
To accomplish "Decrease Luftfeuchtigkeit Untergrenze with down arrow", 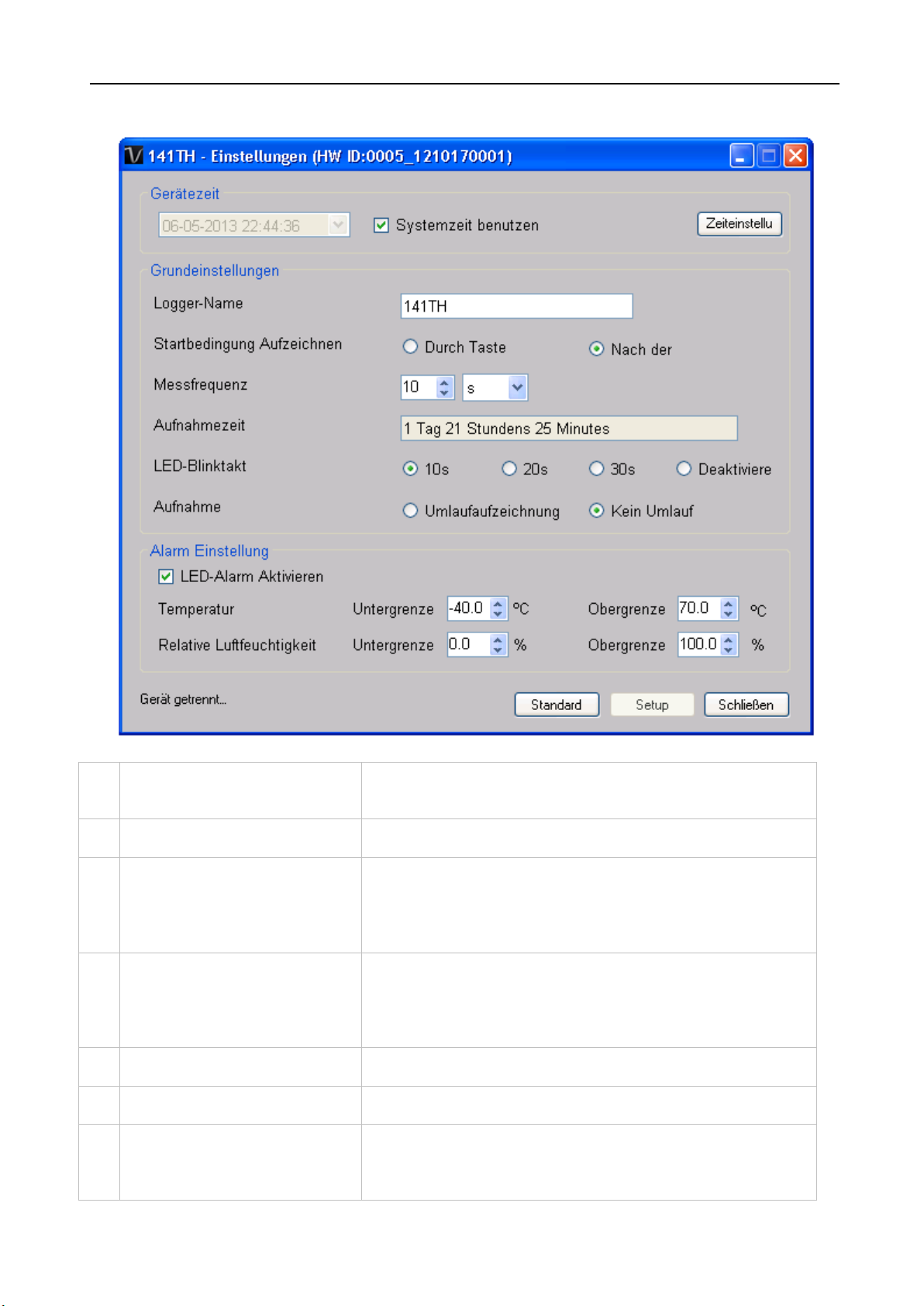I will (x=498, y=650).
